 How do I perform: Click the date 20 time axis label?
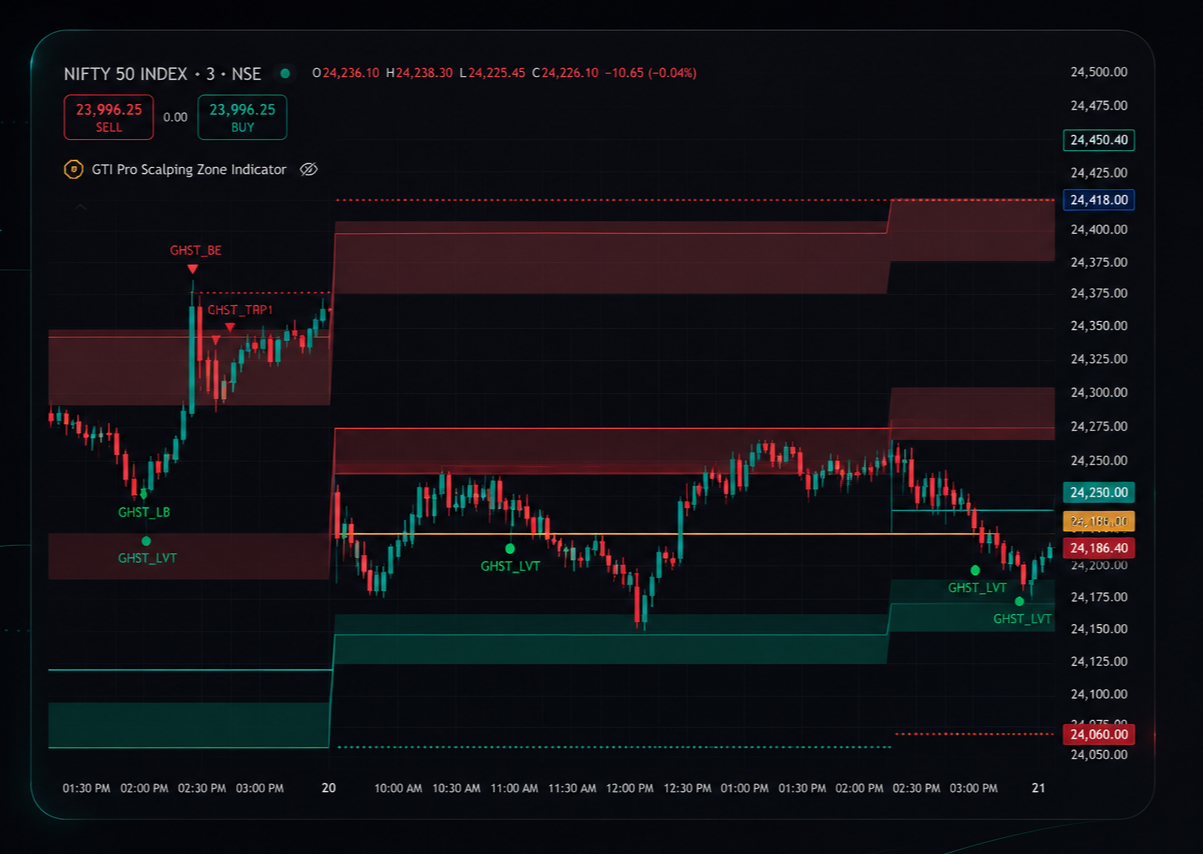(x=329, y=788)
